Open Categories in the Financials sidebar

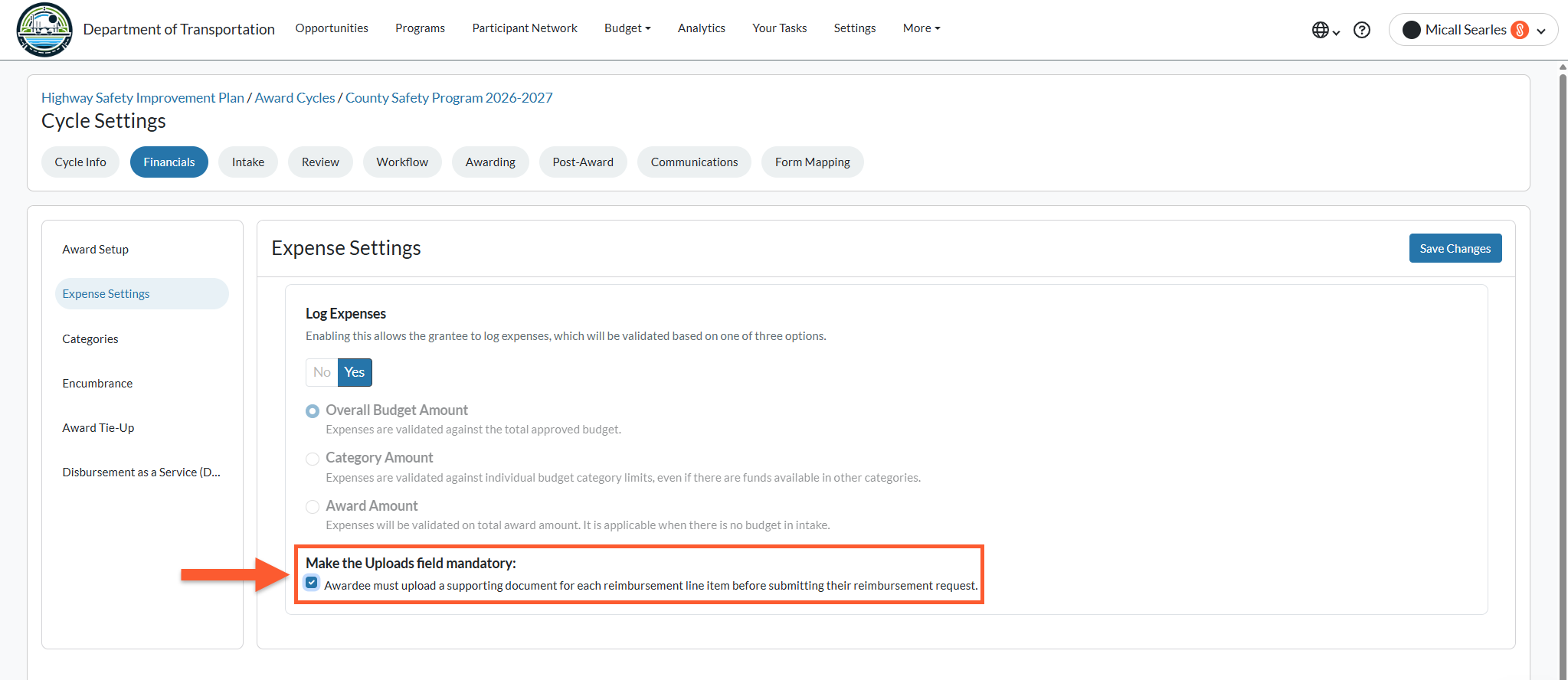click(x=90, y=339)
